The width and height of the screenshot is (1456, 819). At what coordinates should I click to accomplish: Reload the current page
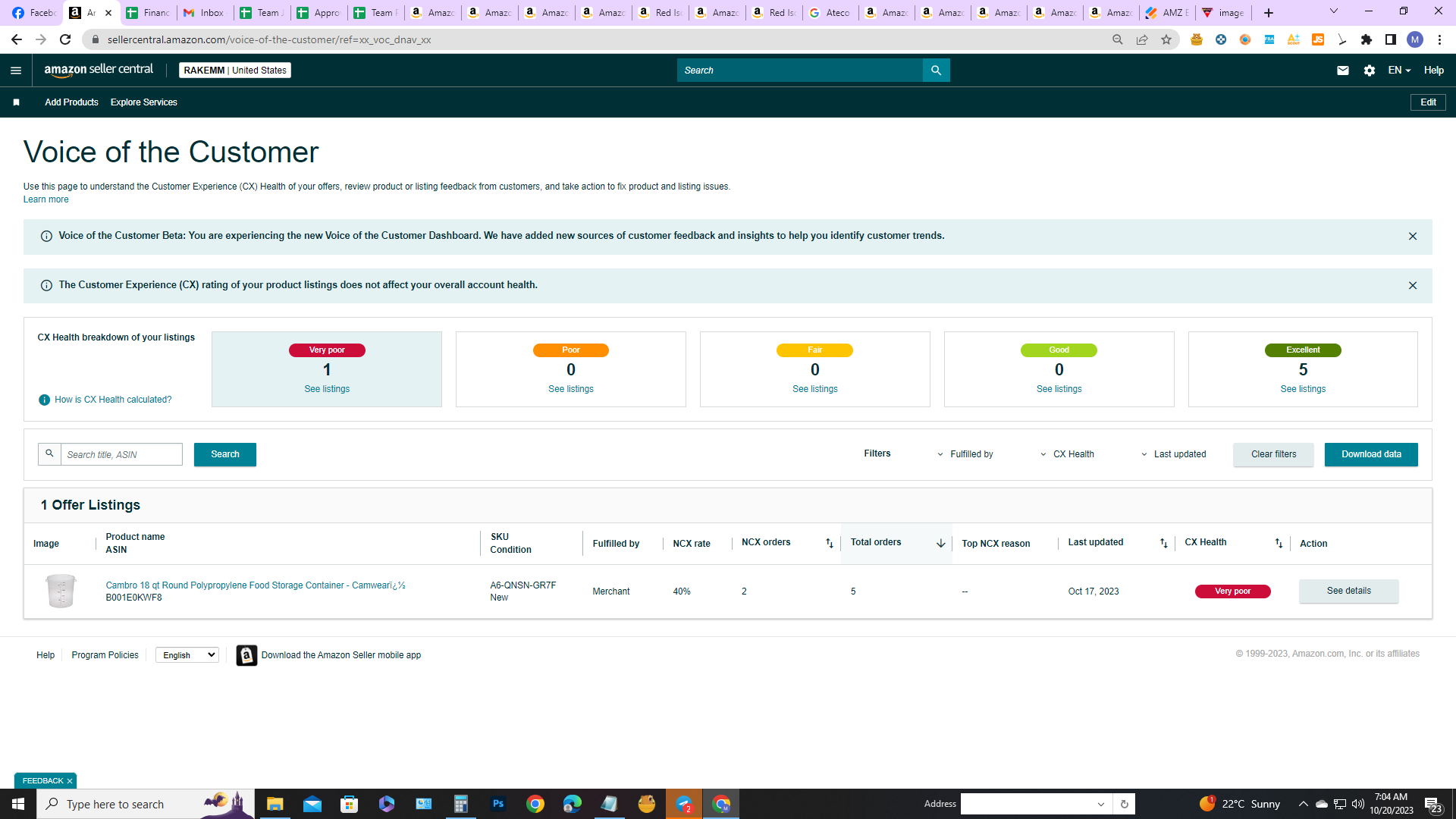pyautogui.click(x=65, y=39)
